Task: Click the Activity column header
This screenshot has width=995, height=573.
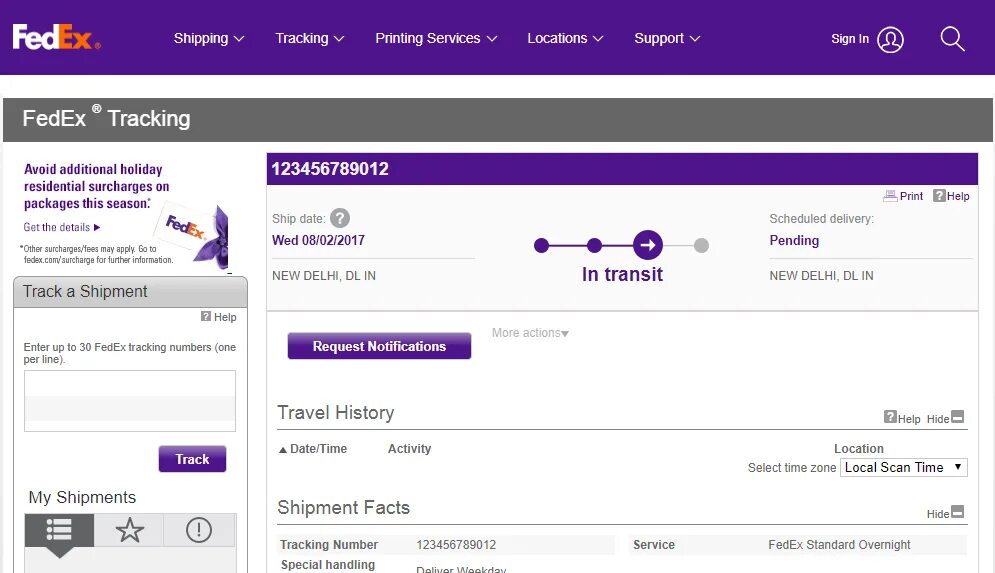Action: (x=409, y=449)
